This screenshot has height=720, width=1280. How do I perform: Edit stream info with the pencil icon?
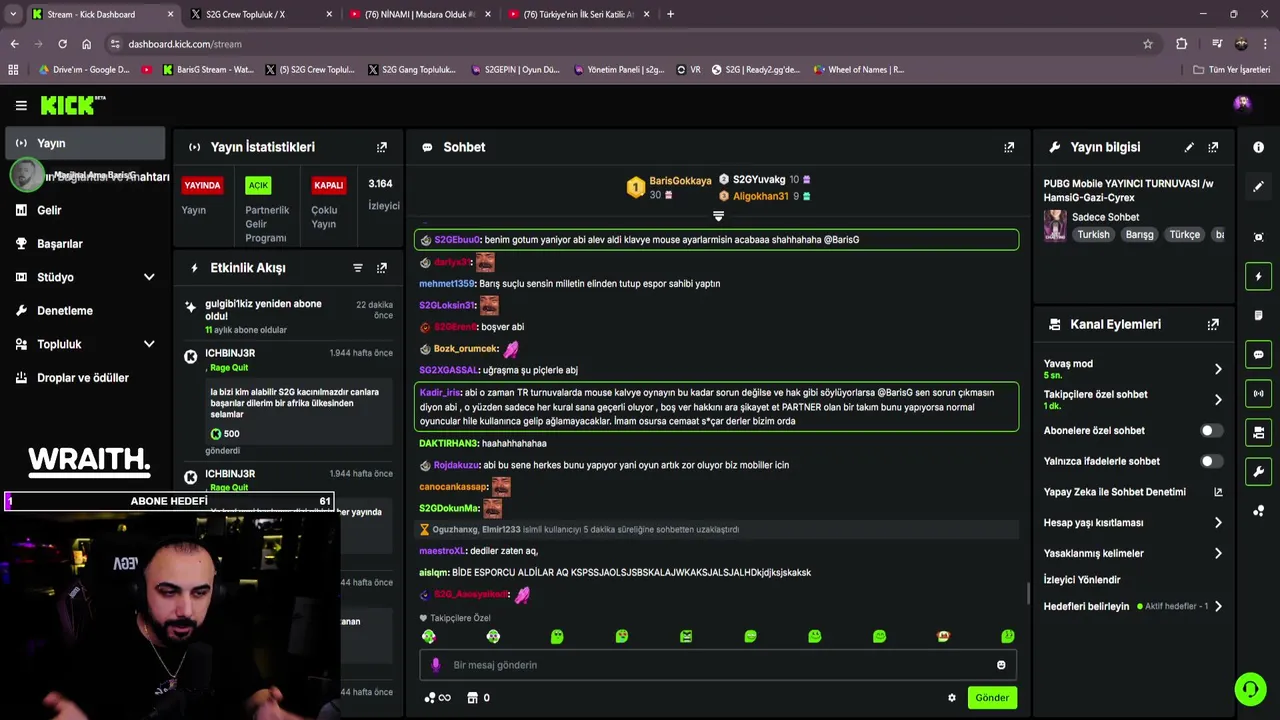click(1189, 147)
